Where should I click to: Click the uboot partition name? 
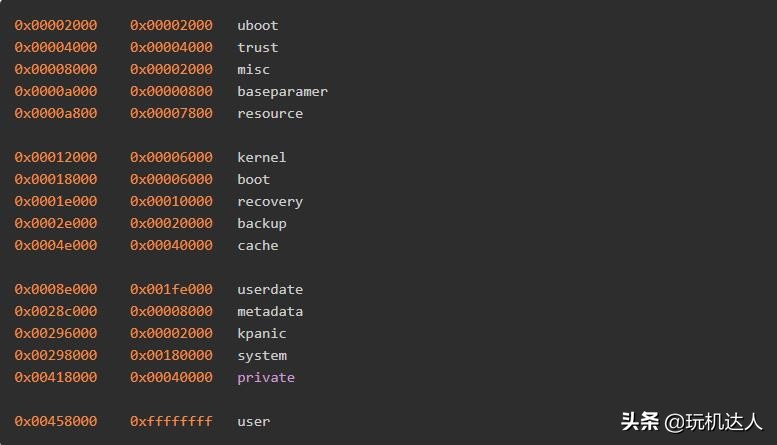pos(258,25)
